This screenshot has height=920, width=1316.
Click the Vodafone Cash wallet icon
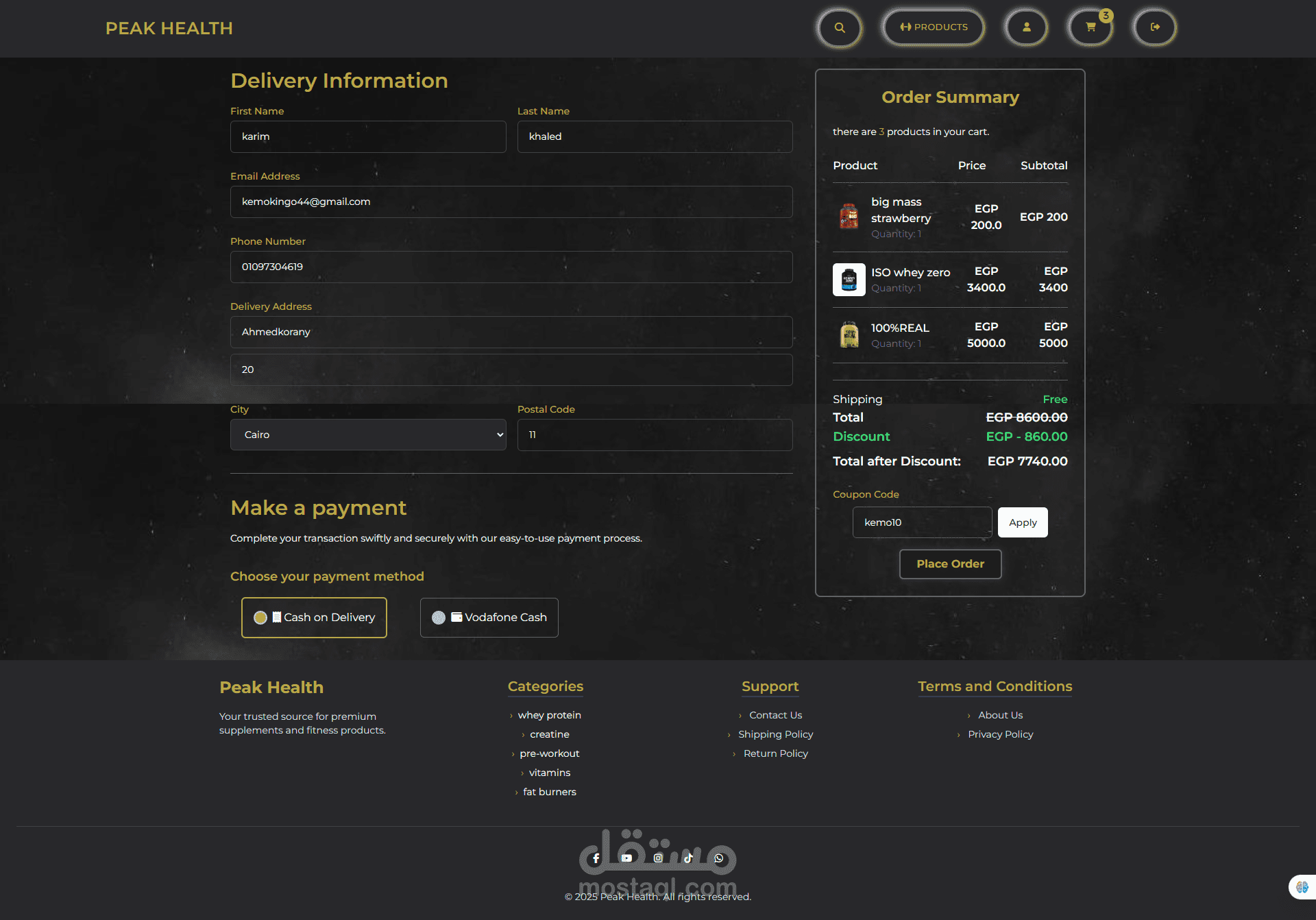click(x=456, y=617)
